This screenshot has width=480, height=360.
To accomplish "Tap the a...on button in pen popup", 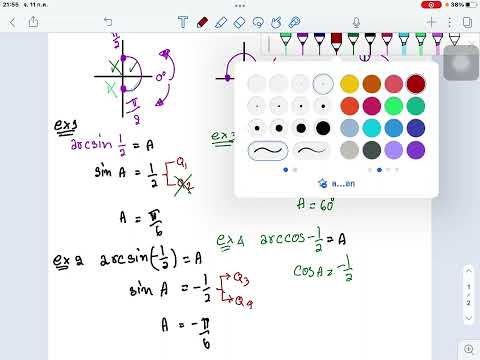I will (x=337, y=183).
